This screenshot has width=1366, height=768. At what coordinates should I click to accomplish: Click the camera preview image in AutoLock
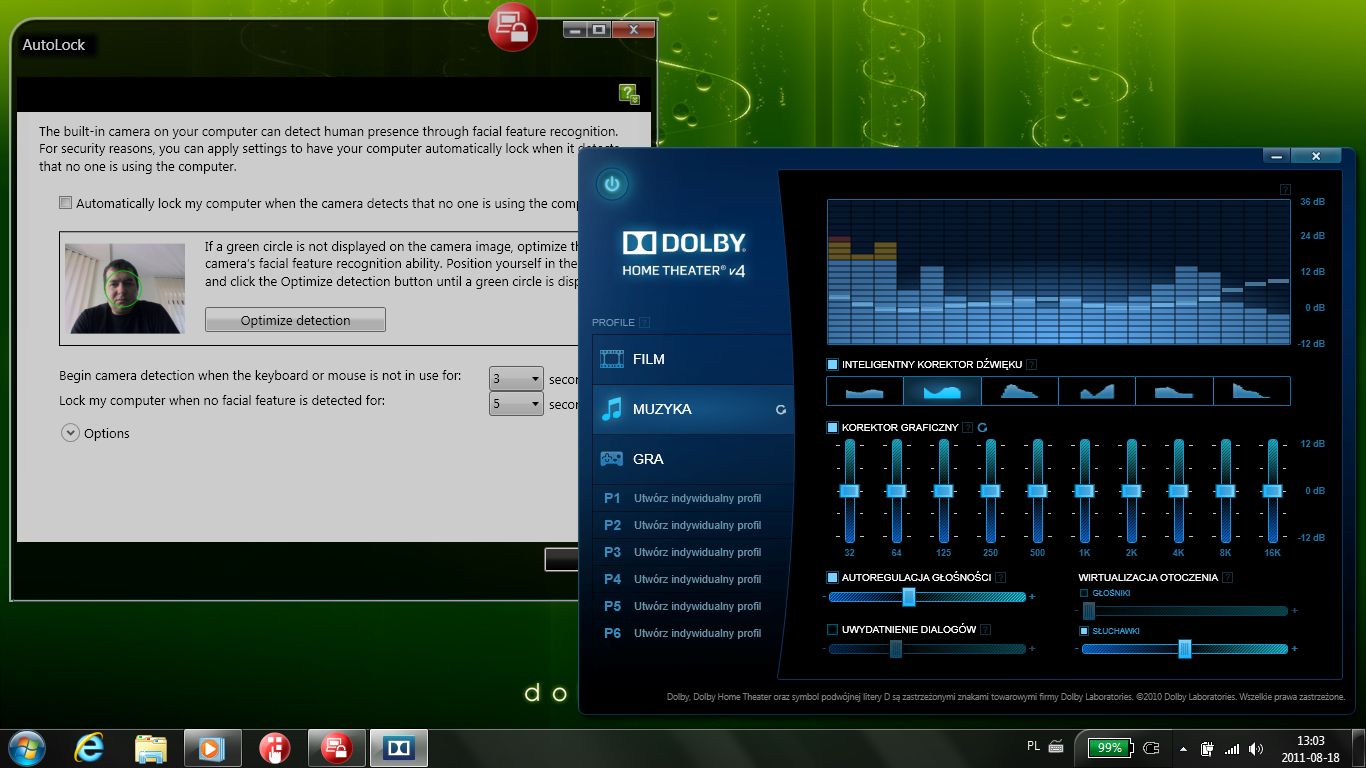(x=125, y=289)
